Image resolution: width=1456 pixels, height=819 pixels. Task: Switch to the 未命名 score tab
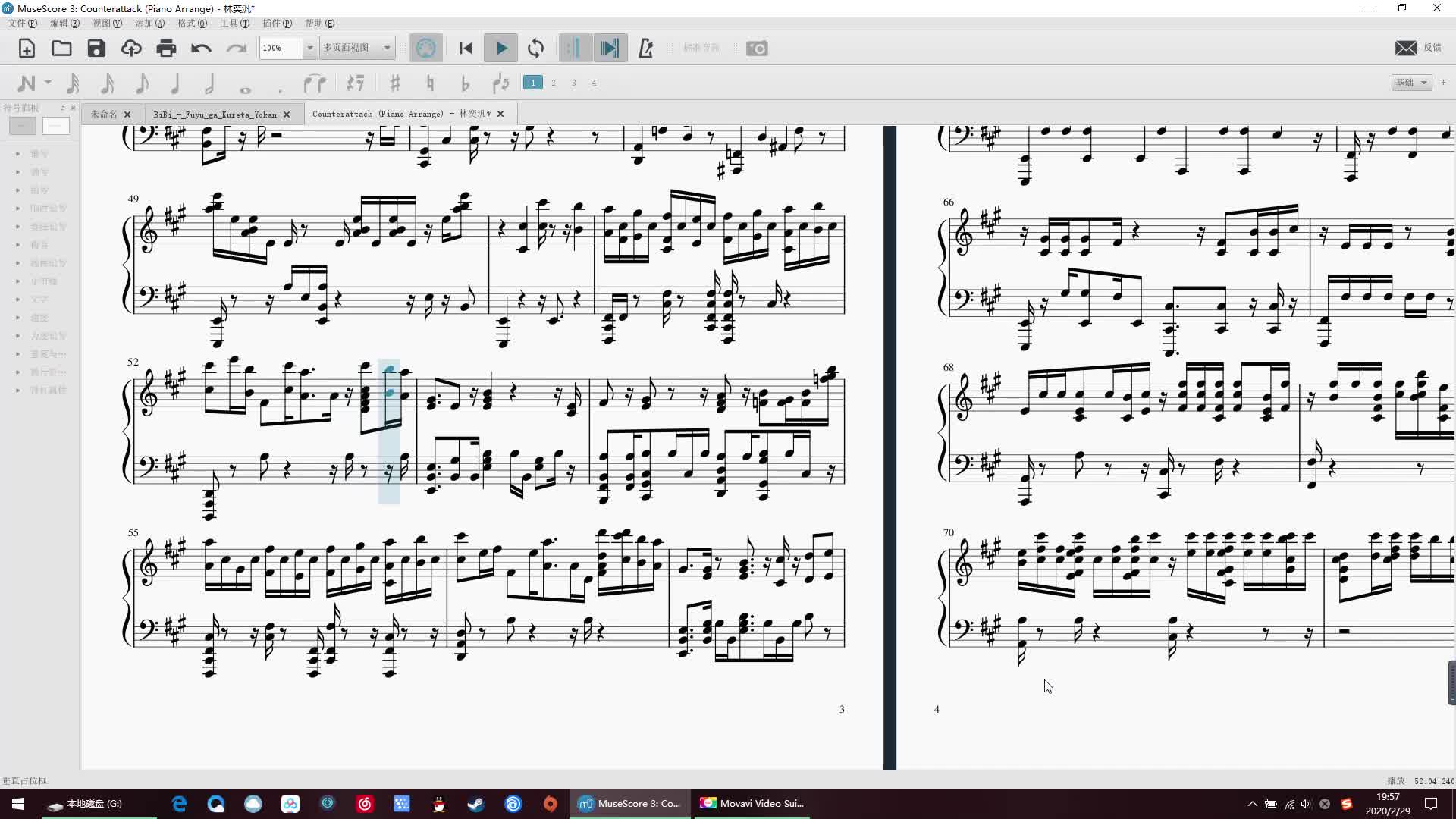point(104,114)
